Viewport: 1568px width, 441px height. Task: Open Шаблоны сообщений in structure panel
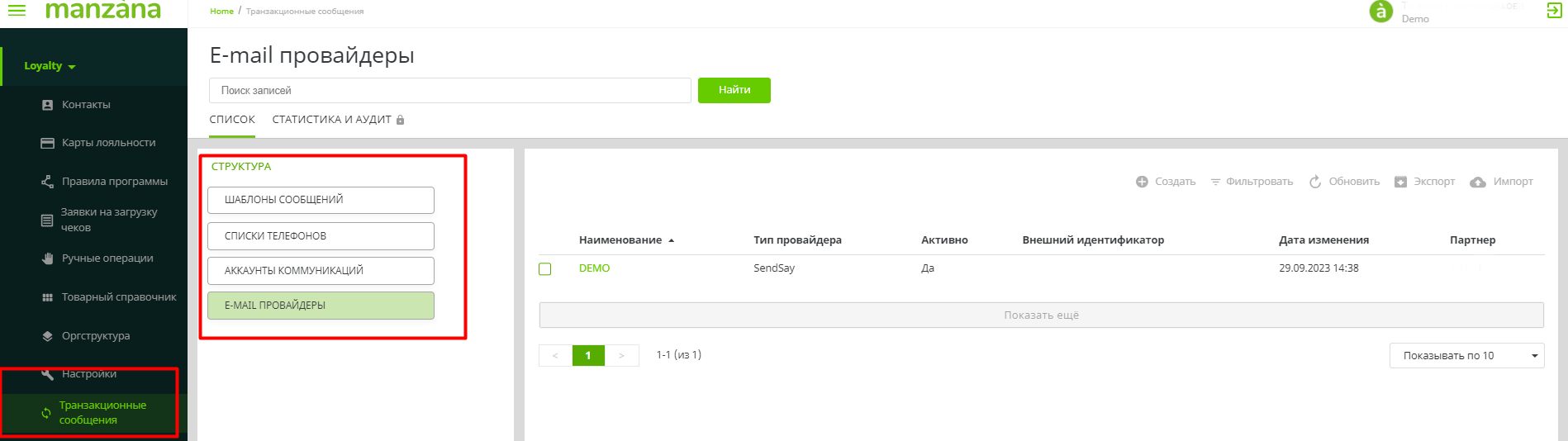321,200
